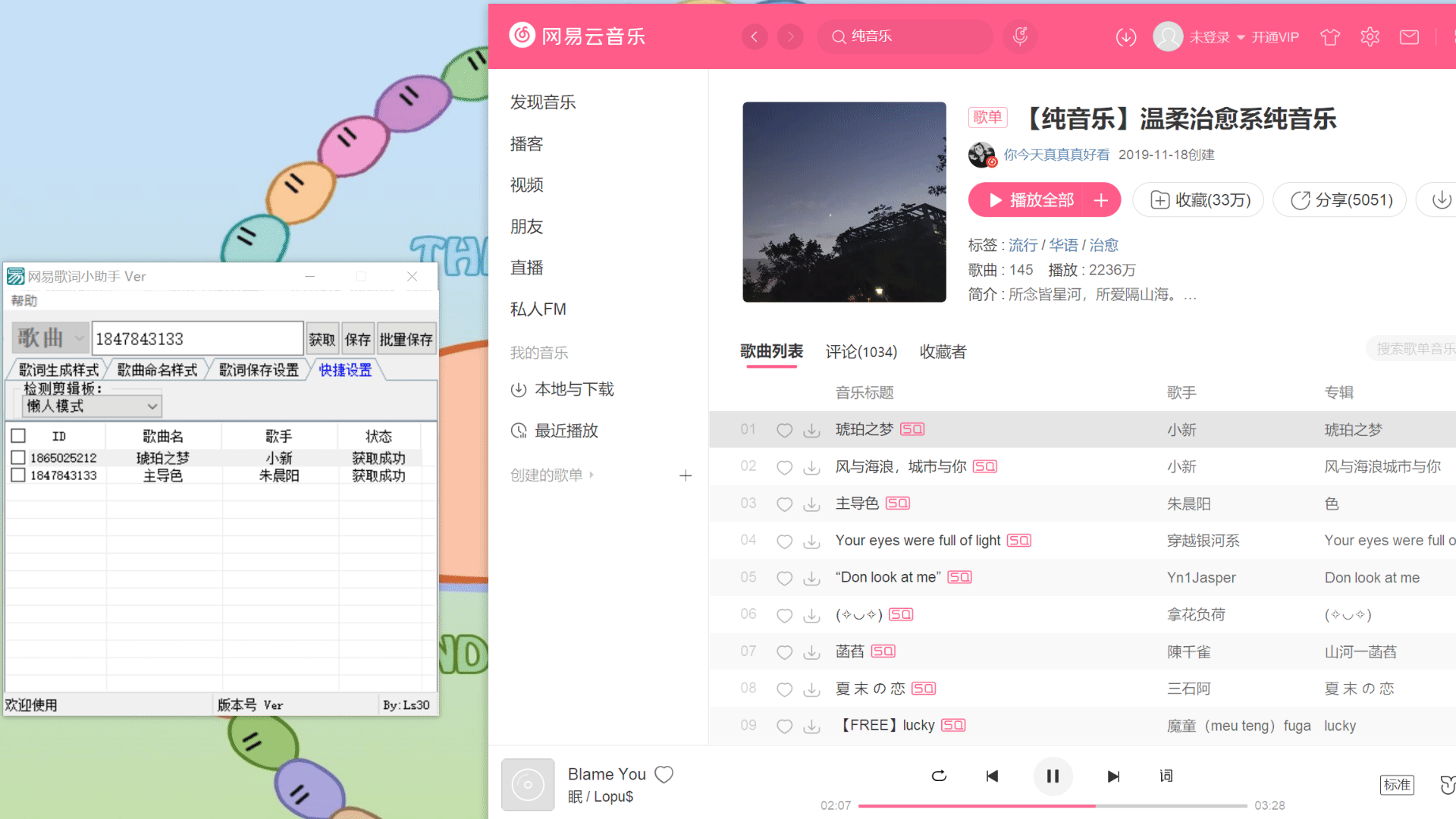1456x819 pixels.
Task: Open the download manager icon in header
Action: coord(1126,37)
